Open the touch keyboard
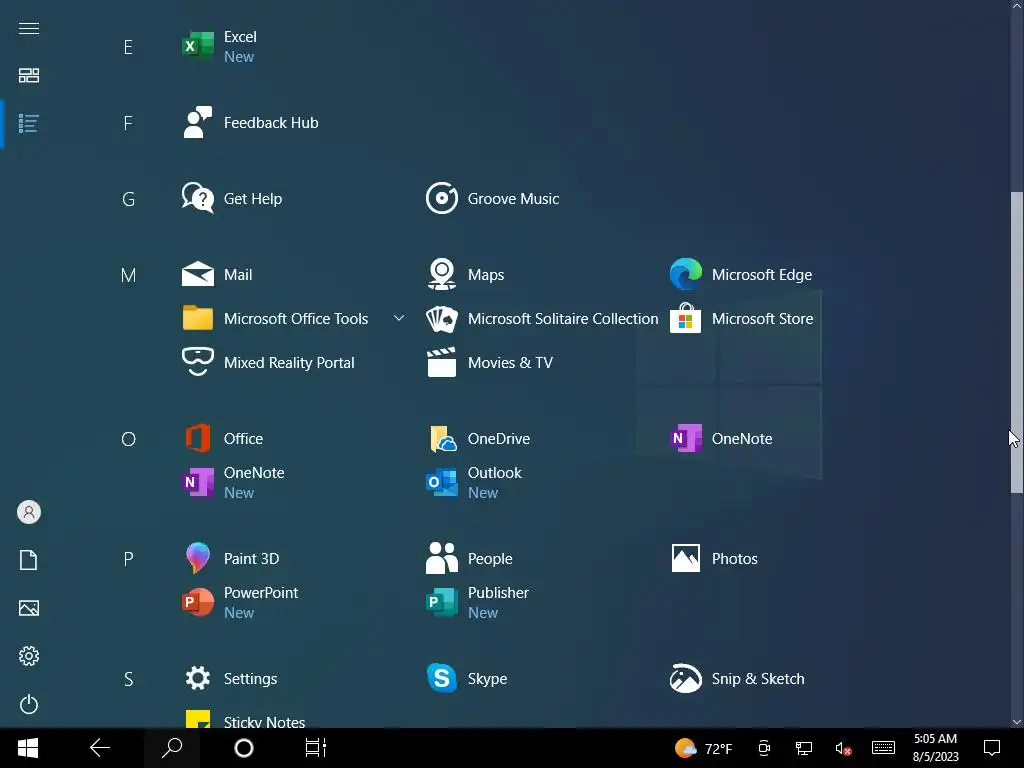The image size is (1024, 768). 883,748
